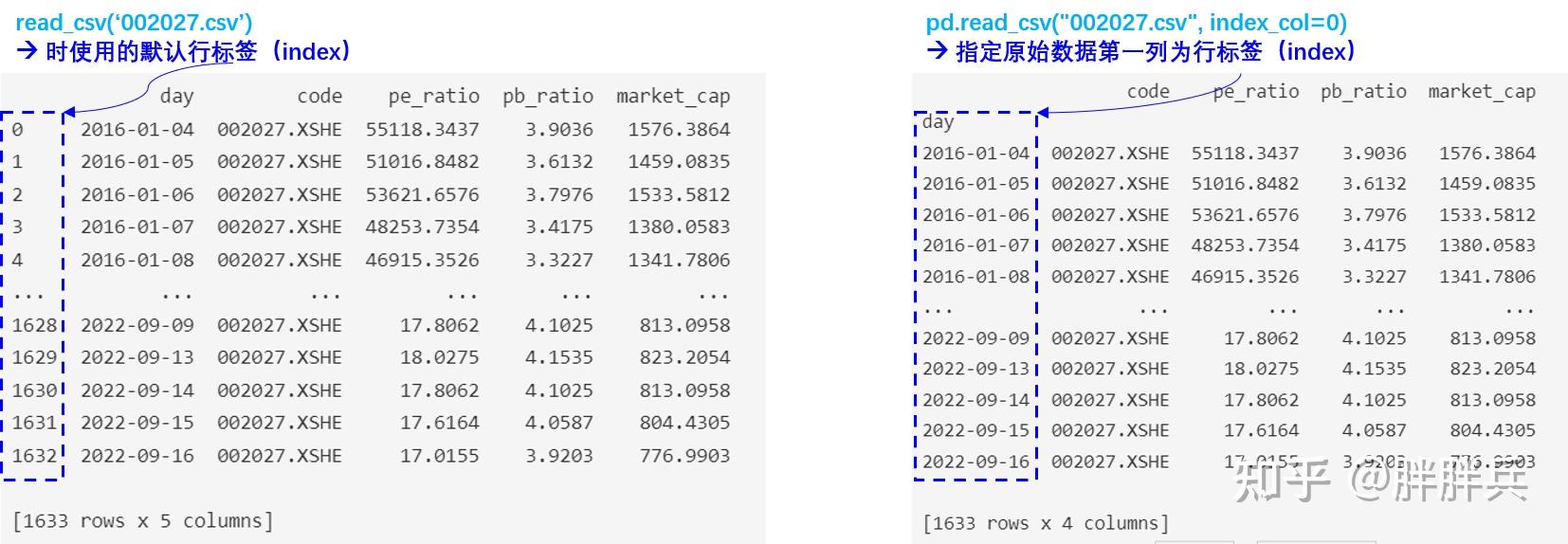Click pe_ratio 51016.8482 in the 4-column table
The width and height of the screenshot is (1568, 544).
click(x=1246, y=184)
